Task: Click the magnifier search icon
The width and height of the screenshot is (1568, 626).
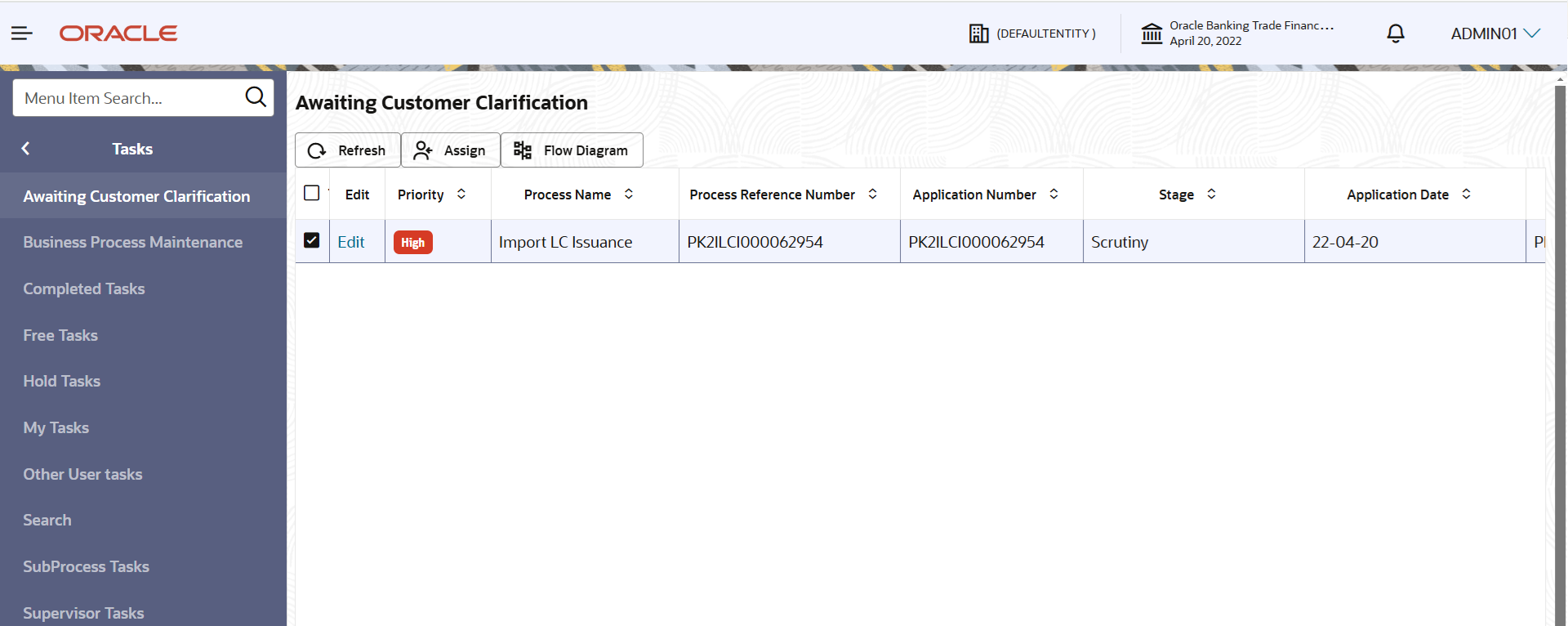Action: click(256, 97)
